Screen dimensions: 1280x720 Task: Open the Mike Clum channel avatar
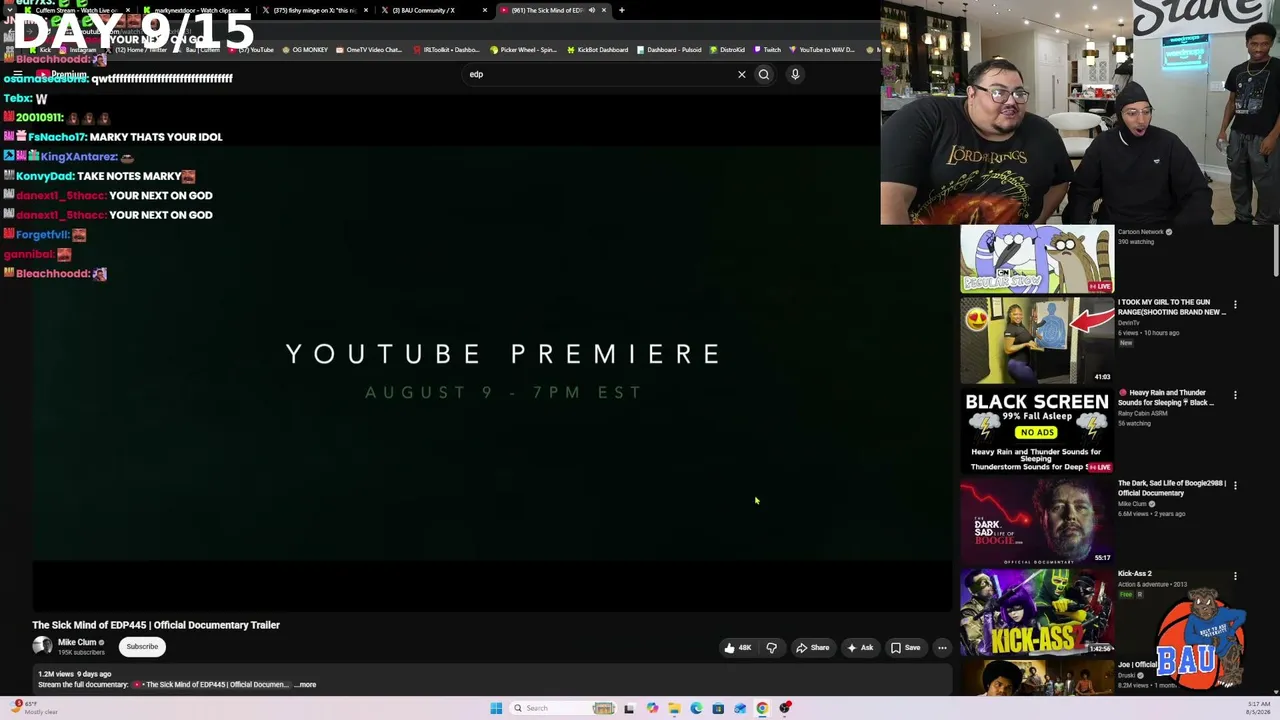(42, 647)
